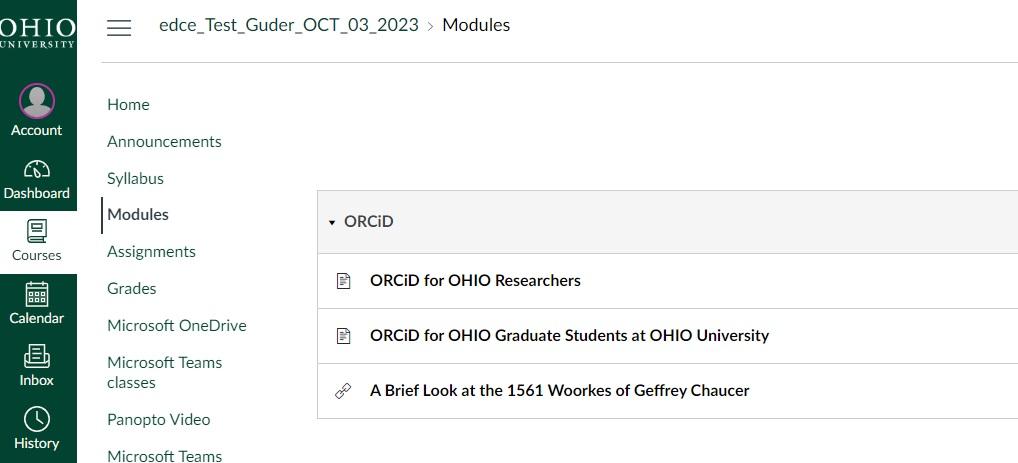Click page icon beside ORCiD for OHIO Researchers
The image size is (1018, 463).
[343, 281]
